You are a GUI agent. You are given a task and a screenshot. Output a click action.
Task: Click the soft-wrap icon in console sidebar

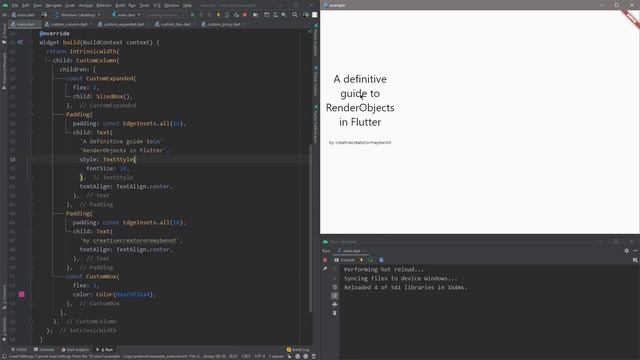pos(335,287)
